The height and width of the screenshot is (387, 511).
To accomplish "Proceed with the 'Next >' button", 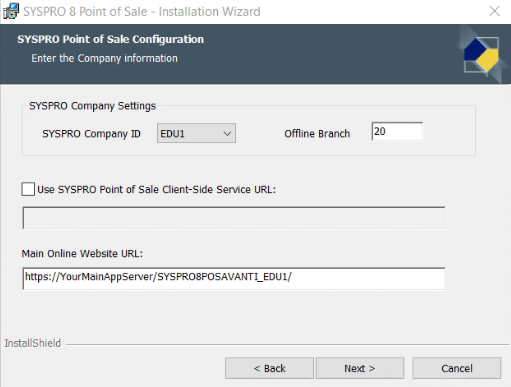I will pyautogui.click(x=360, y=368).
